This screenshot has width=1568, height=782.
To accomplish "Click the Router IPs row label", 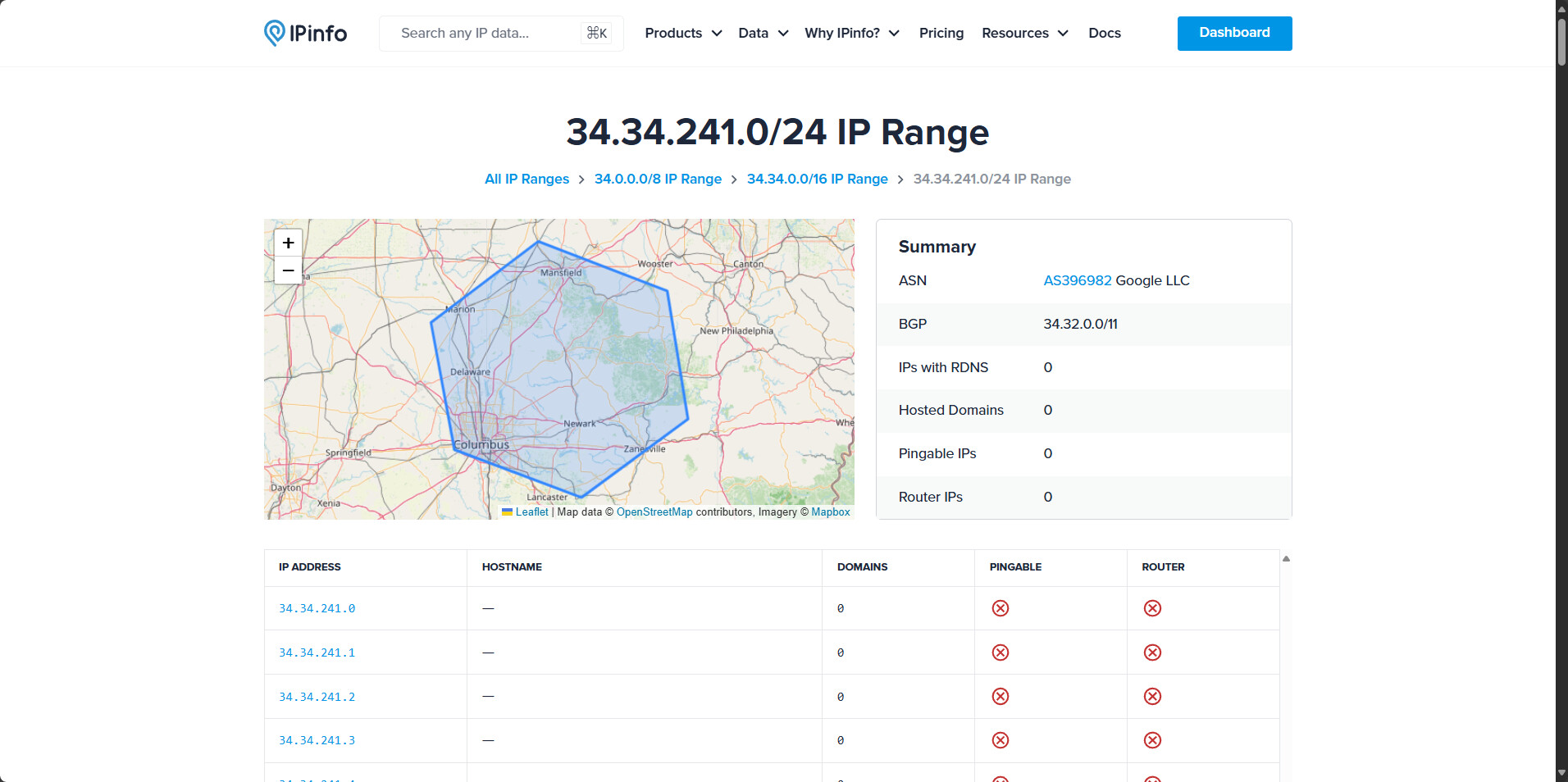I will pyautogui.click(x=930, y=497).
